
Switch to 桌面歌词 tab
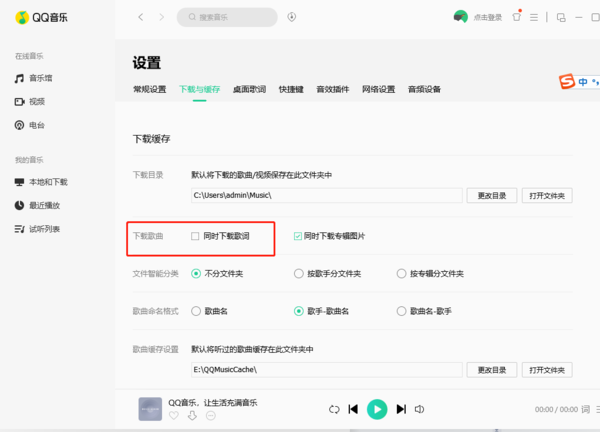coord(249,90)
